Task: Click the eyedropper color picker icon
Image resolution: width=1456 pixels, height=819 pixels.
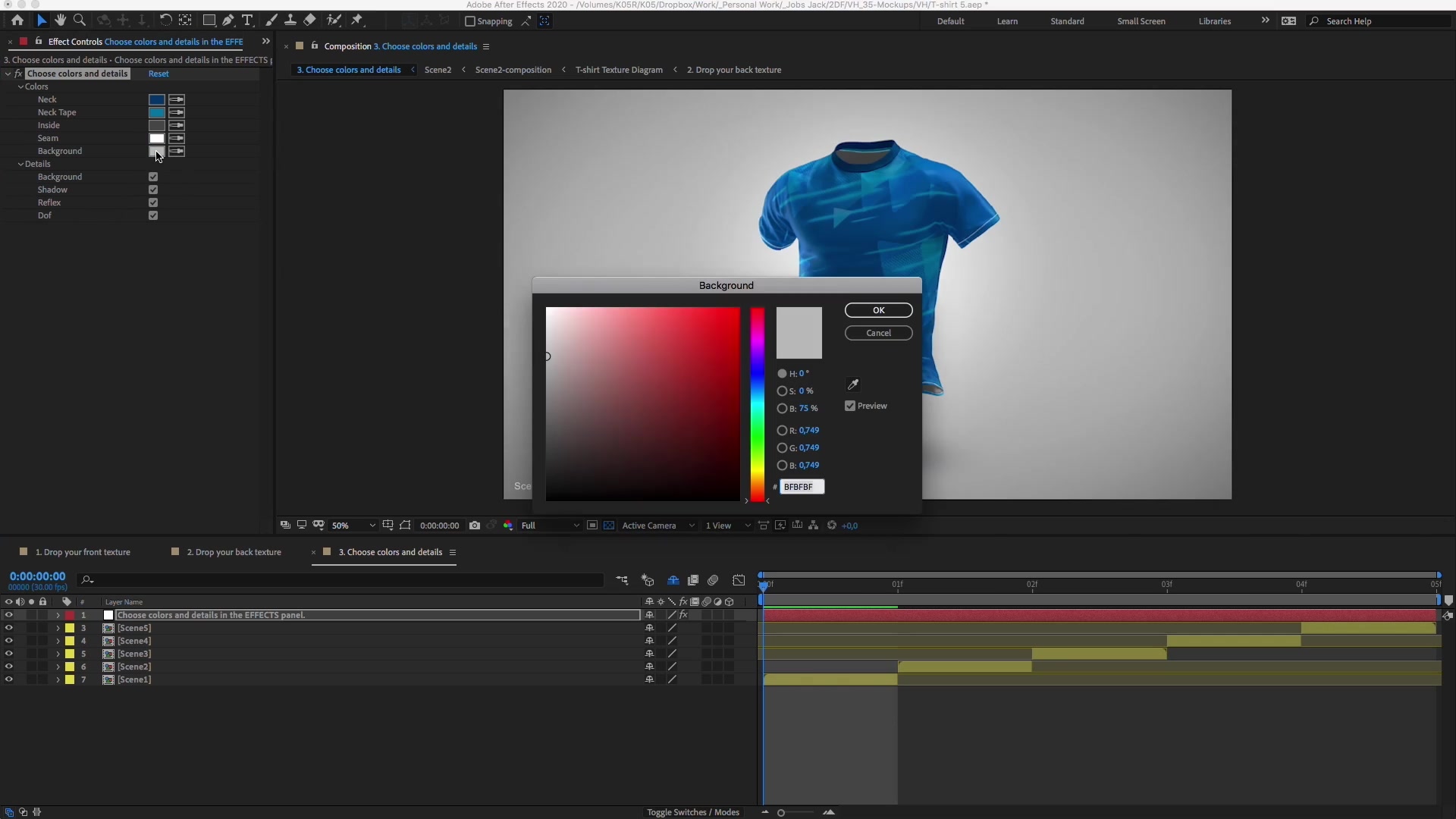Action: click(x=853, y=384)
